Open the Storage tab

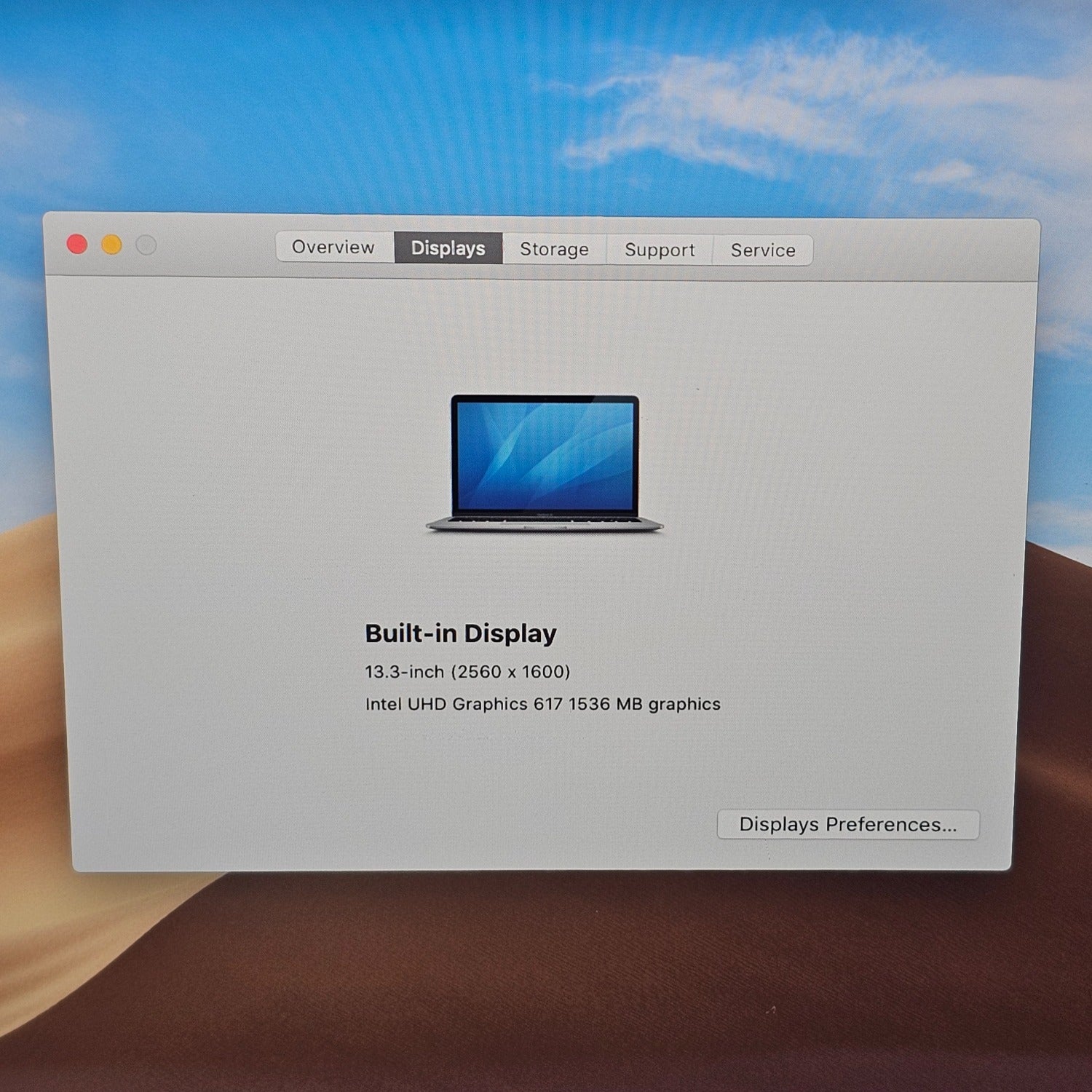pyautogui.click(x=555, y=249)
